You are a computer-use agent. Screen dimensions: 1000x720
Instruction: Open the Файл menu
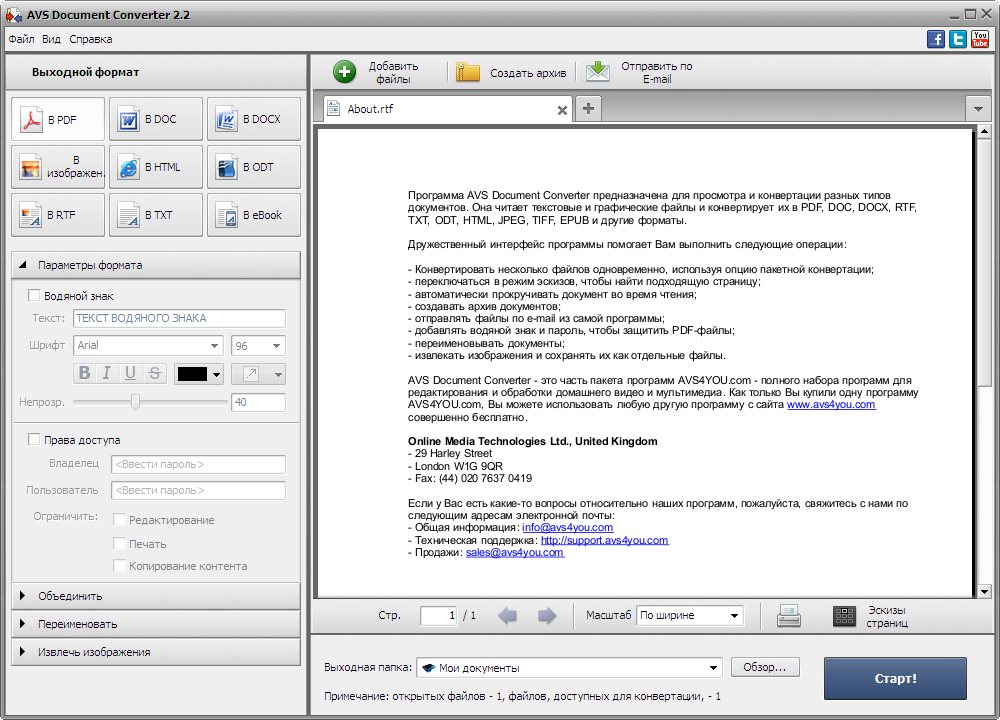(x=21, y=39)
